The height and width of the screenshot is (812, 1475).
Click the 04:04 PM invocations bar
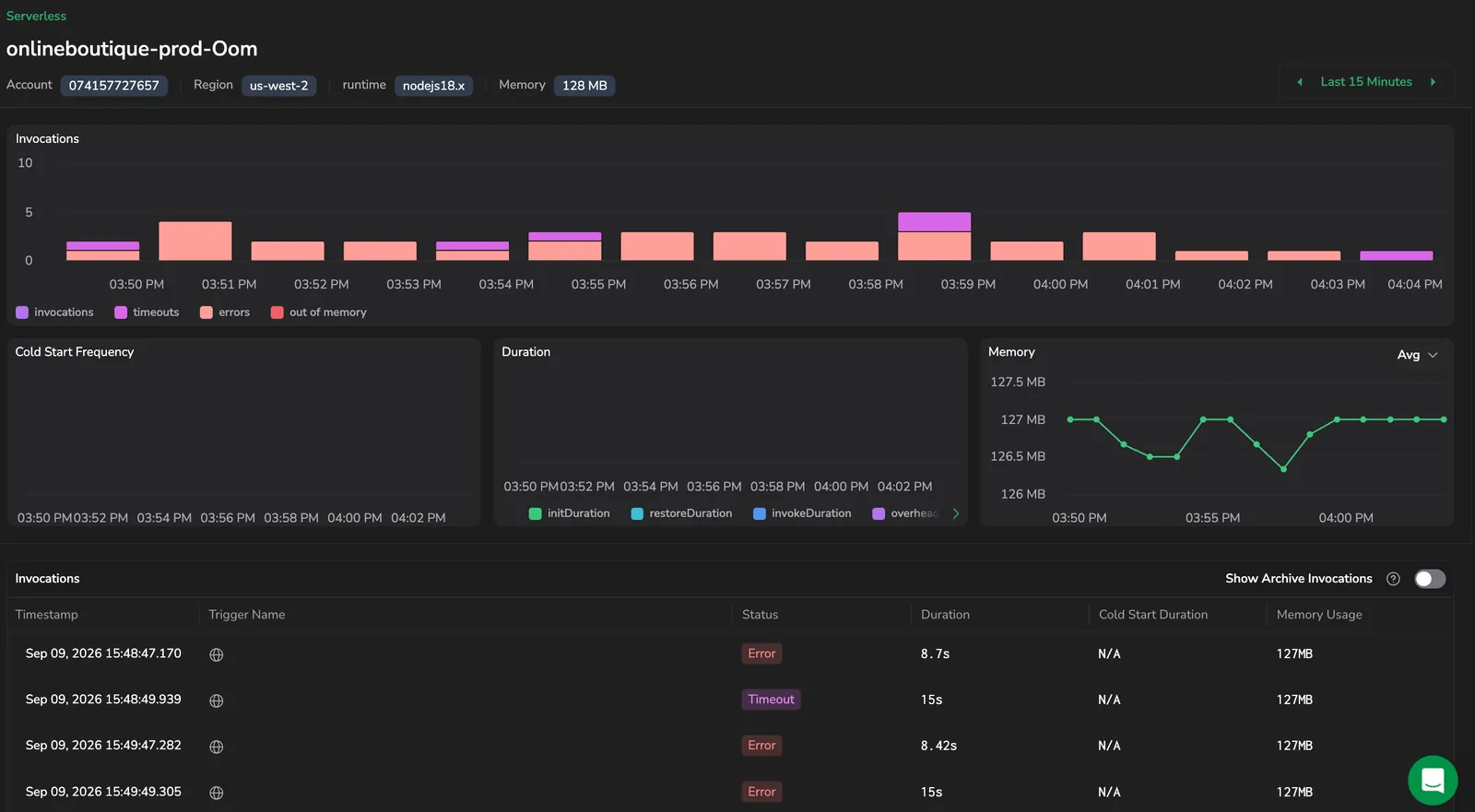pyautogui.click(x=1397, y=256)
